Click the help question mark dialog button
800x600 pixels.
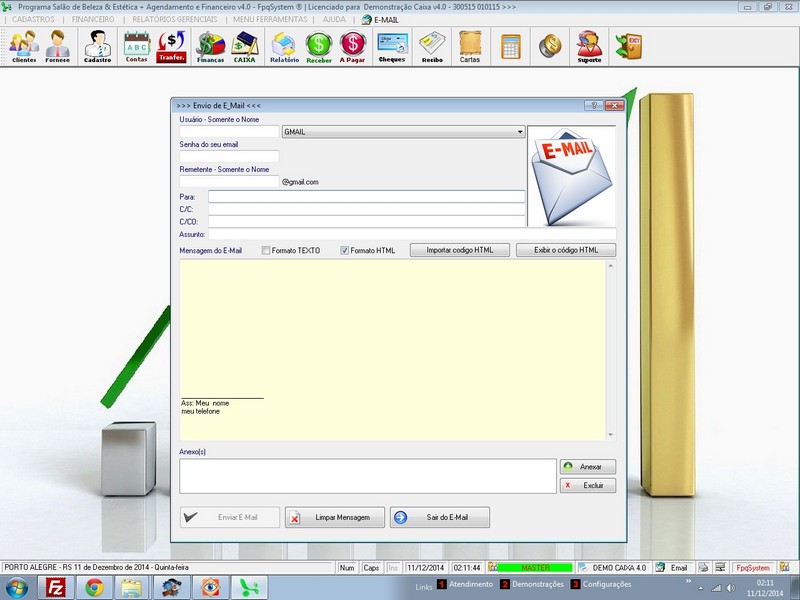(594, 105)
